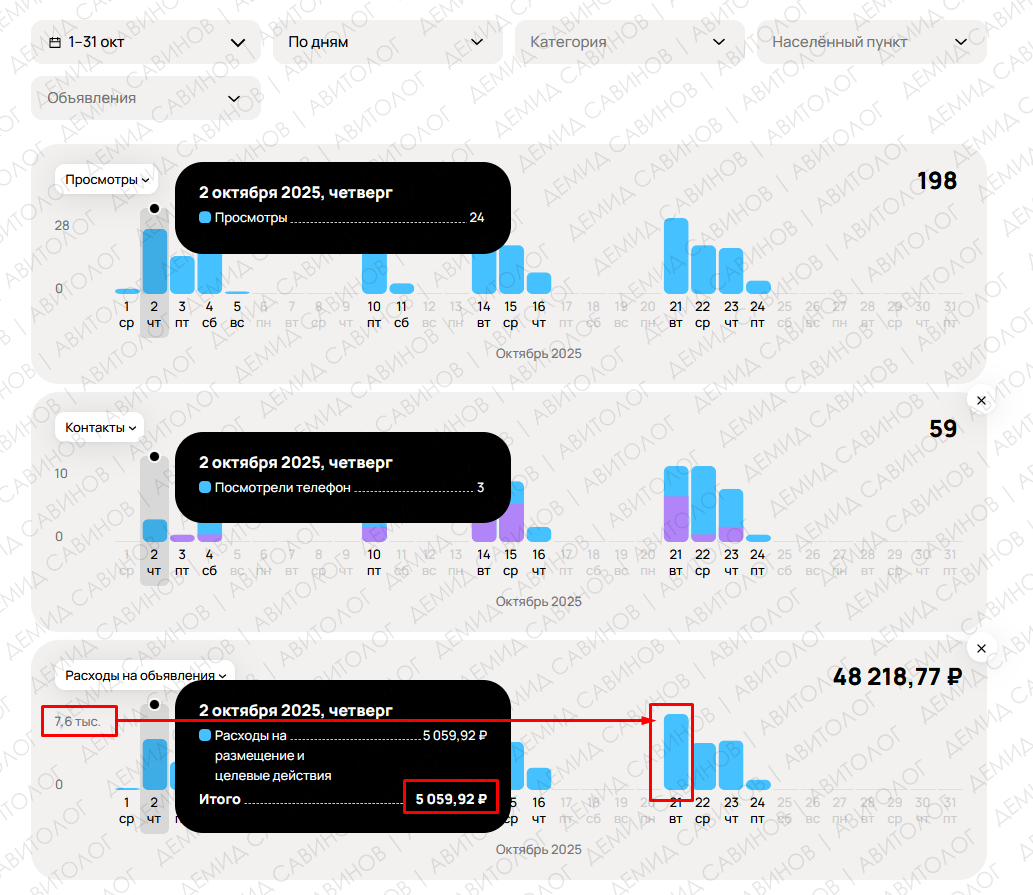Expand the Населённый пункт filter dropdown
Viewport: 1033px width, 895px height.
coord(872,42)
